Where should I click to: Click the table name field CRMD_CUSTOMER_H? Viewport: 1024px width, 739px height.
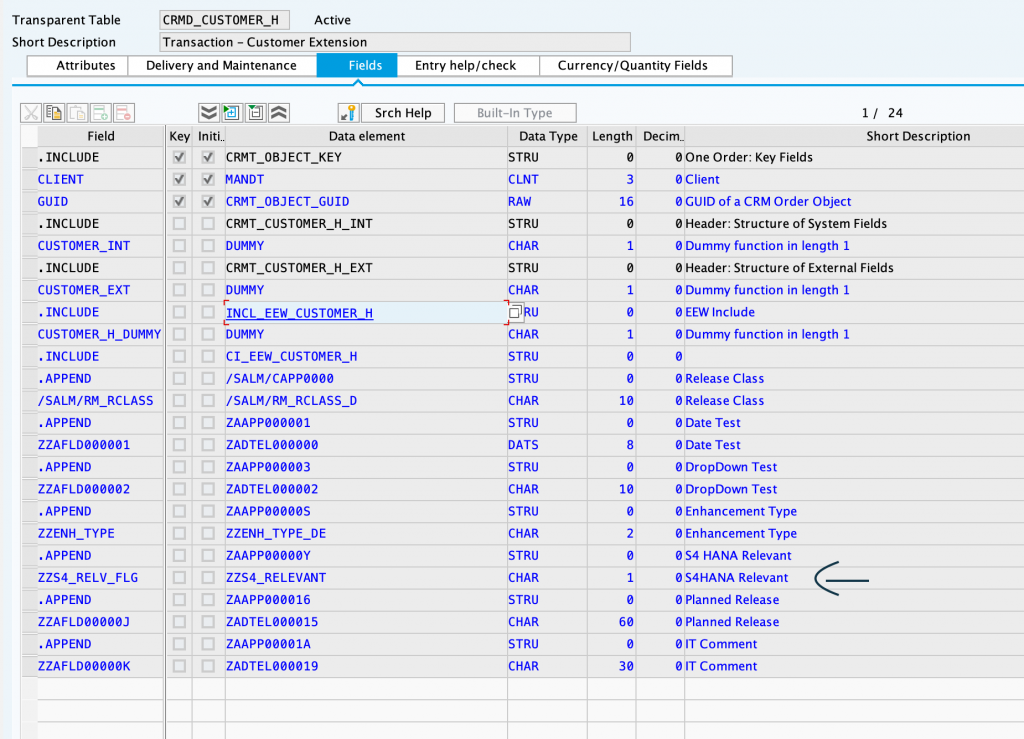(x=224, y=20)
